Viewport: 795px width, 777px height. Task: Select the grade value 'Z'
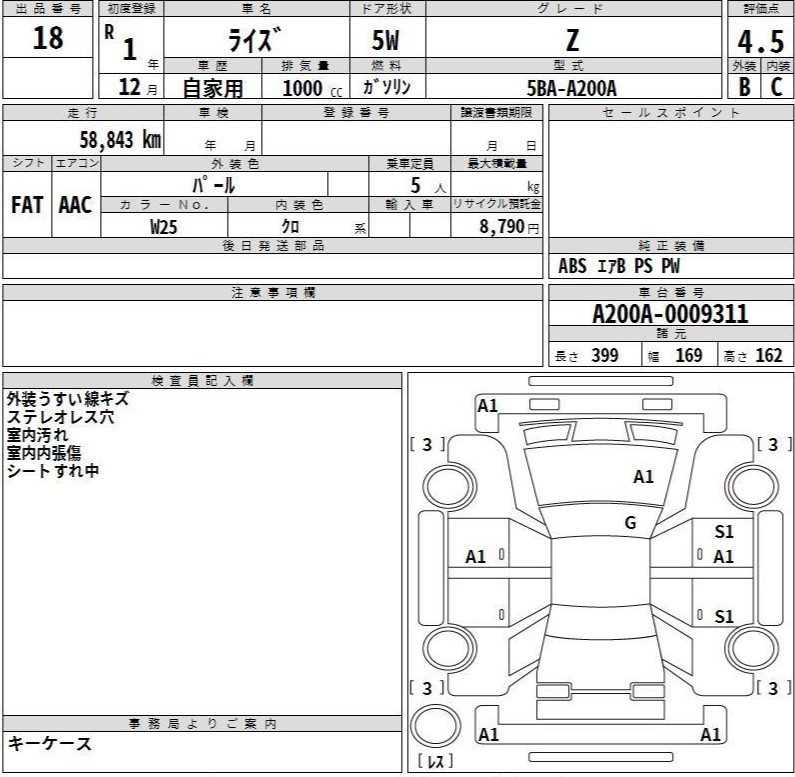coord(572,41)
